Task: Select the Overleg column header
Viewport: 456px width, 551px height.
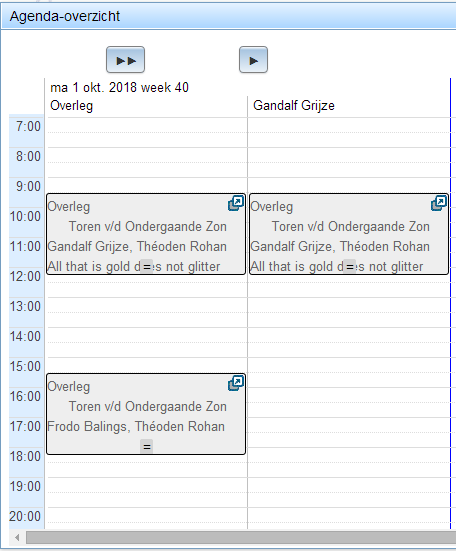Action: coord(72,105)
